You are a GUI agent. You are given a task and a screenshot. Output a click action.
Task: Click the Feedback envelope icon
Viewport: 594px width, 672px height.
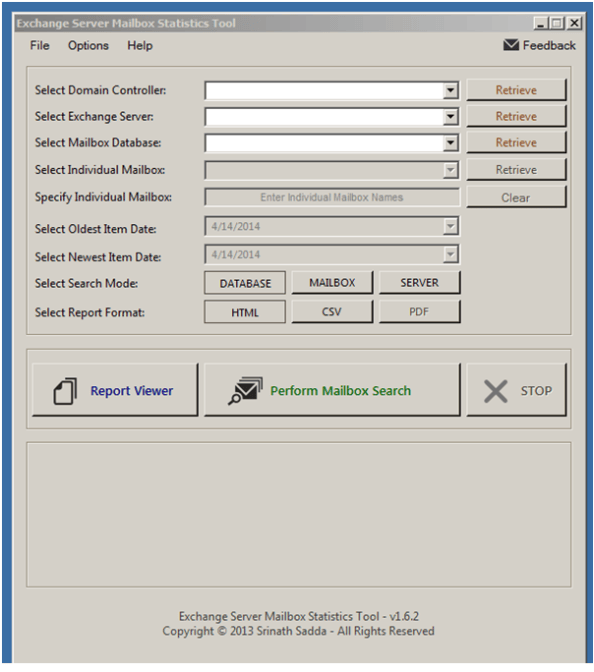(x=510, y=45)
